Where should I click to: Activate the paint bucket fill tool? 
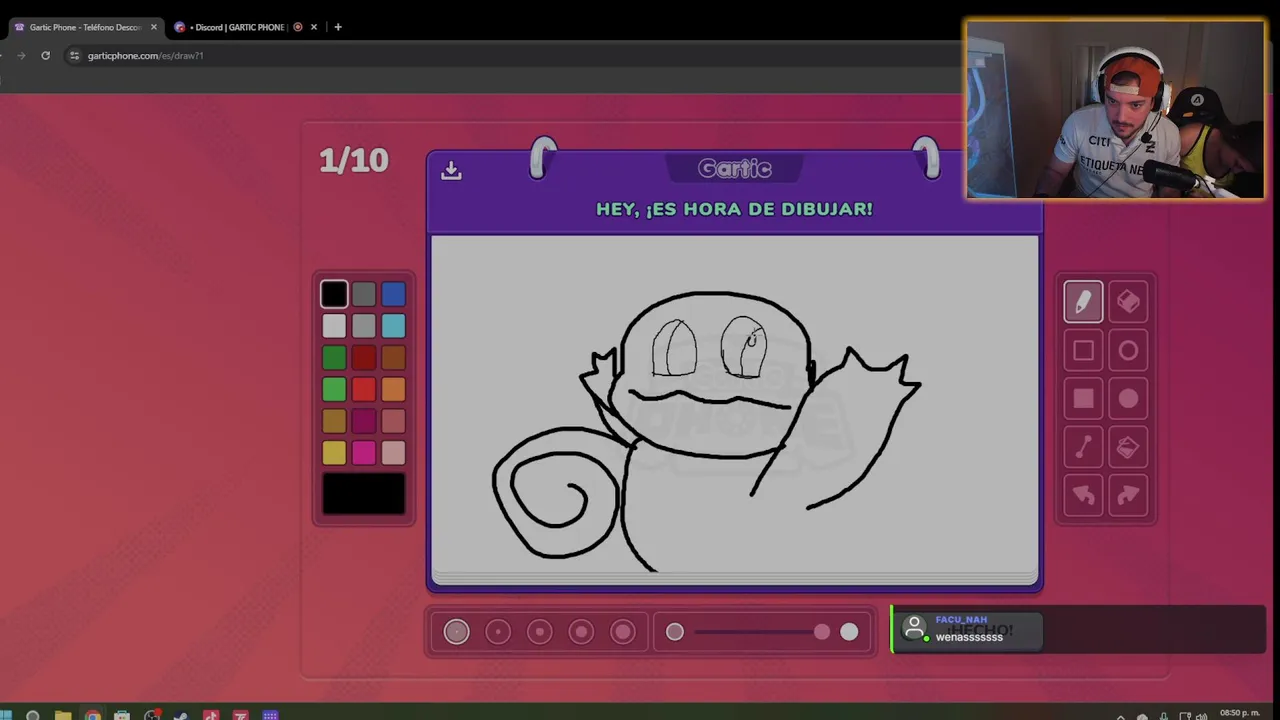[x=1128, y=447]
